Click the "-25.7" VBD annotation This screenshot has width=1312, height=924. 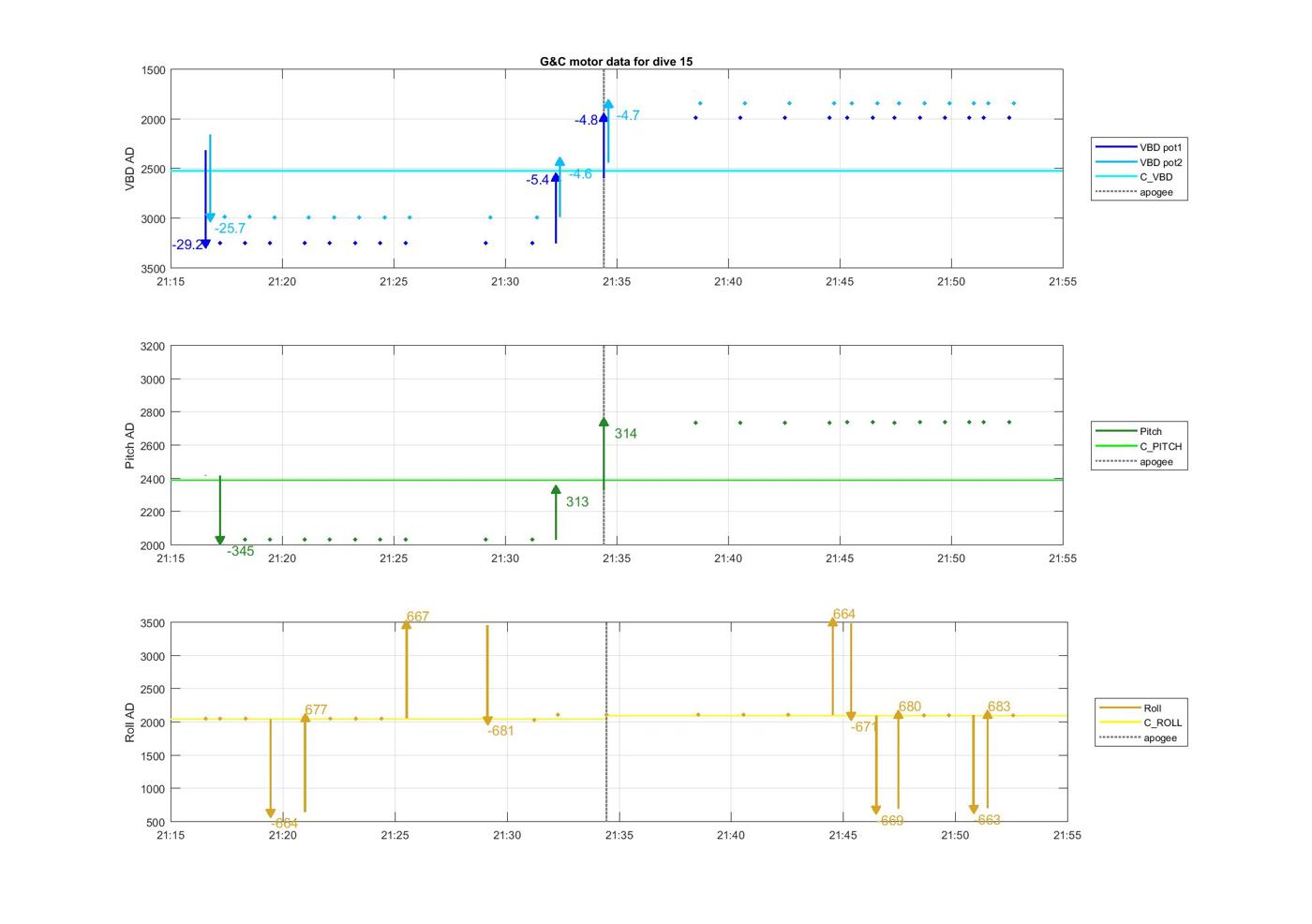(230, 229)
